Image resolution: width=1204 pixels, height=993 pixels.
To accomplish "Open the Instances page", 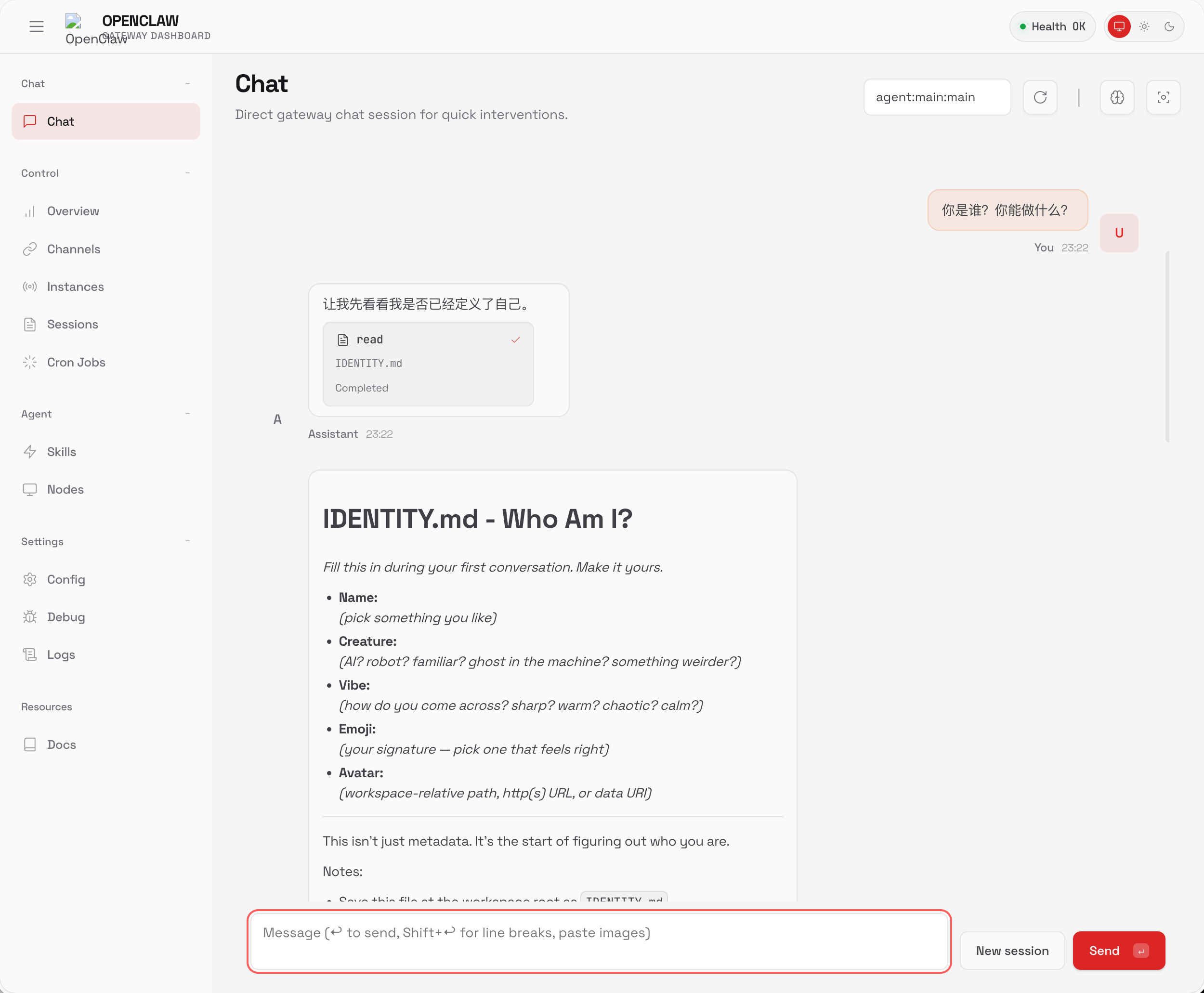I will (75, 287).
